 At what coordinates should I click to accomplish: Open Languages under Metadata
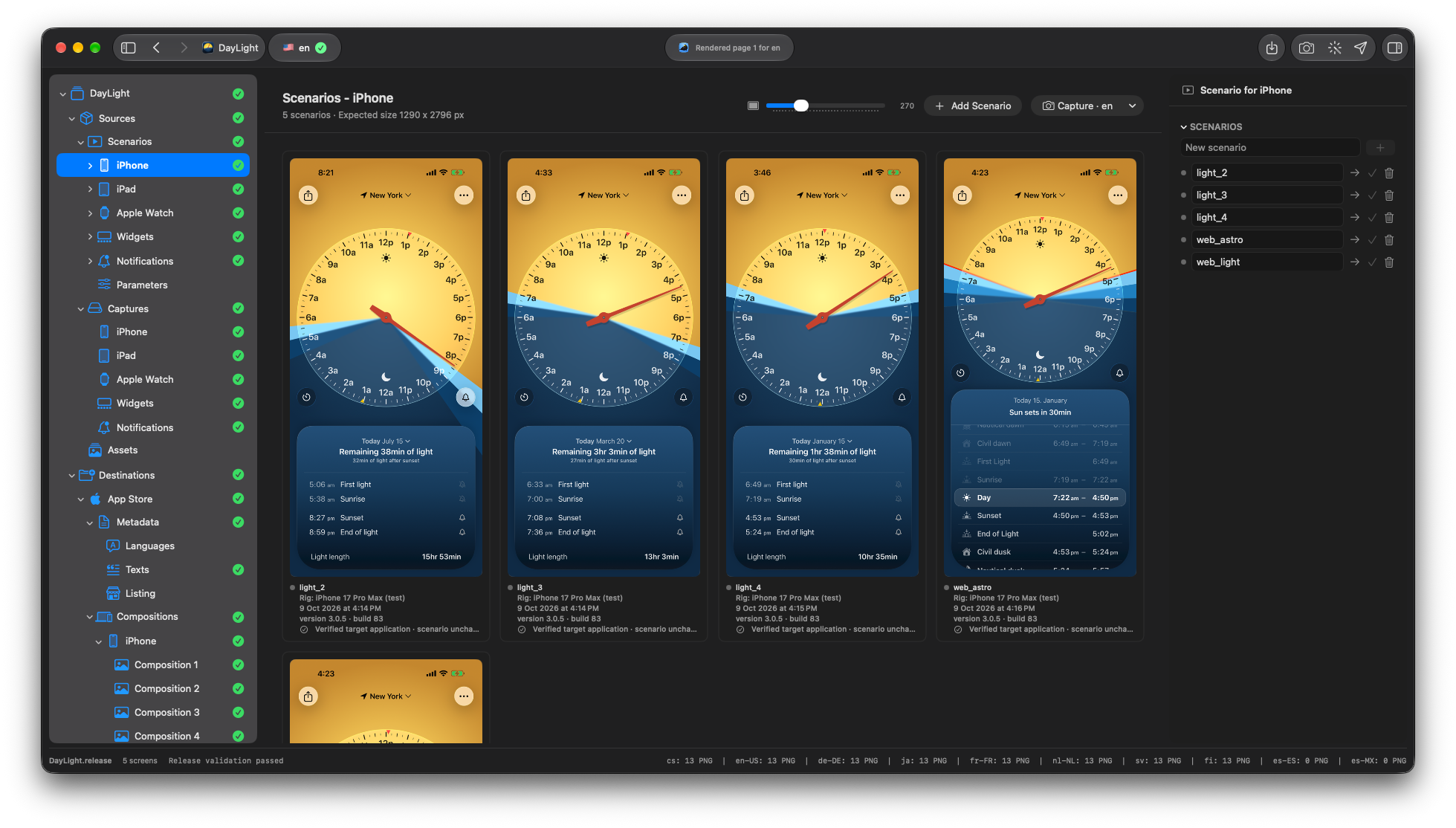(x=150, y=546)
